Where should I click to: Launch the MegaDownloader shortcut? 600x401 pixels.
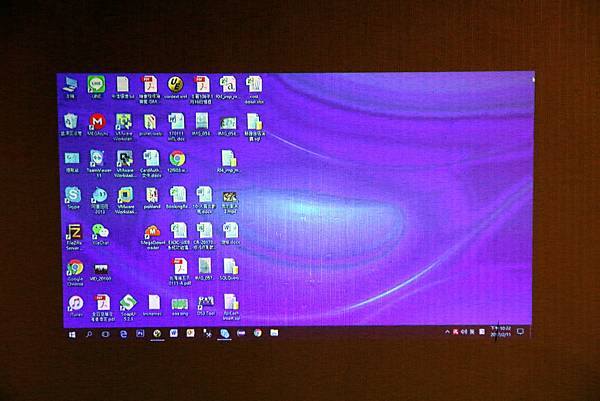(153, 237)
